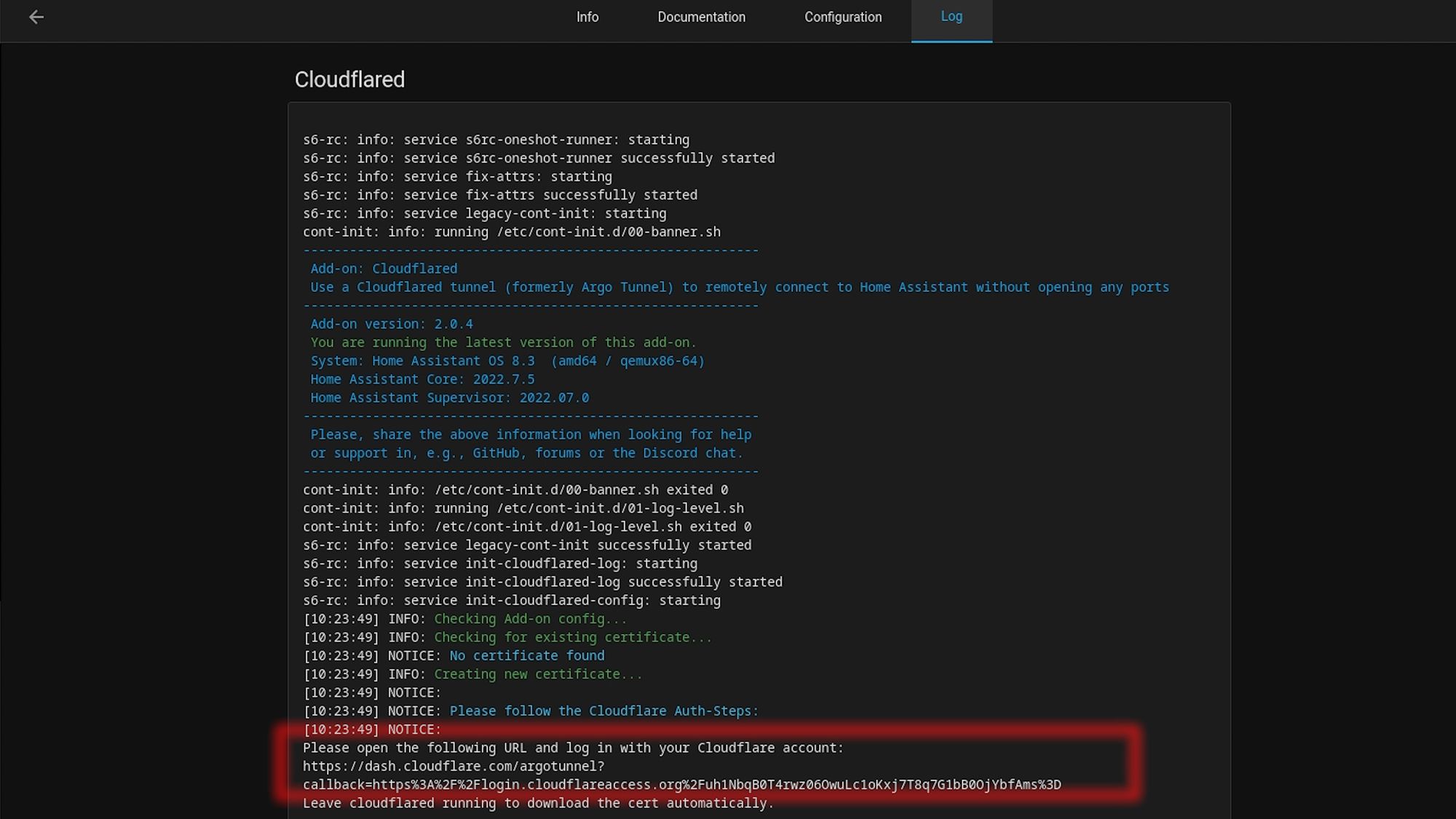This screenshot has width=1456, height=819.
Task: Click '00-banner.sh exited 0' log line
Action: [x=515, y=490]
